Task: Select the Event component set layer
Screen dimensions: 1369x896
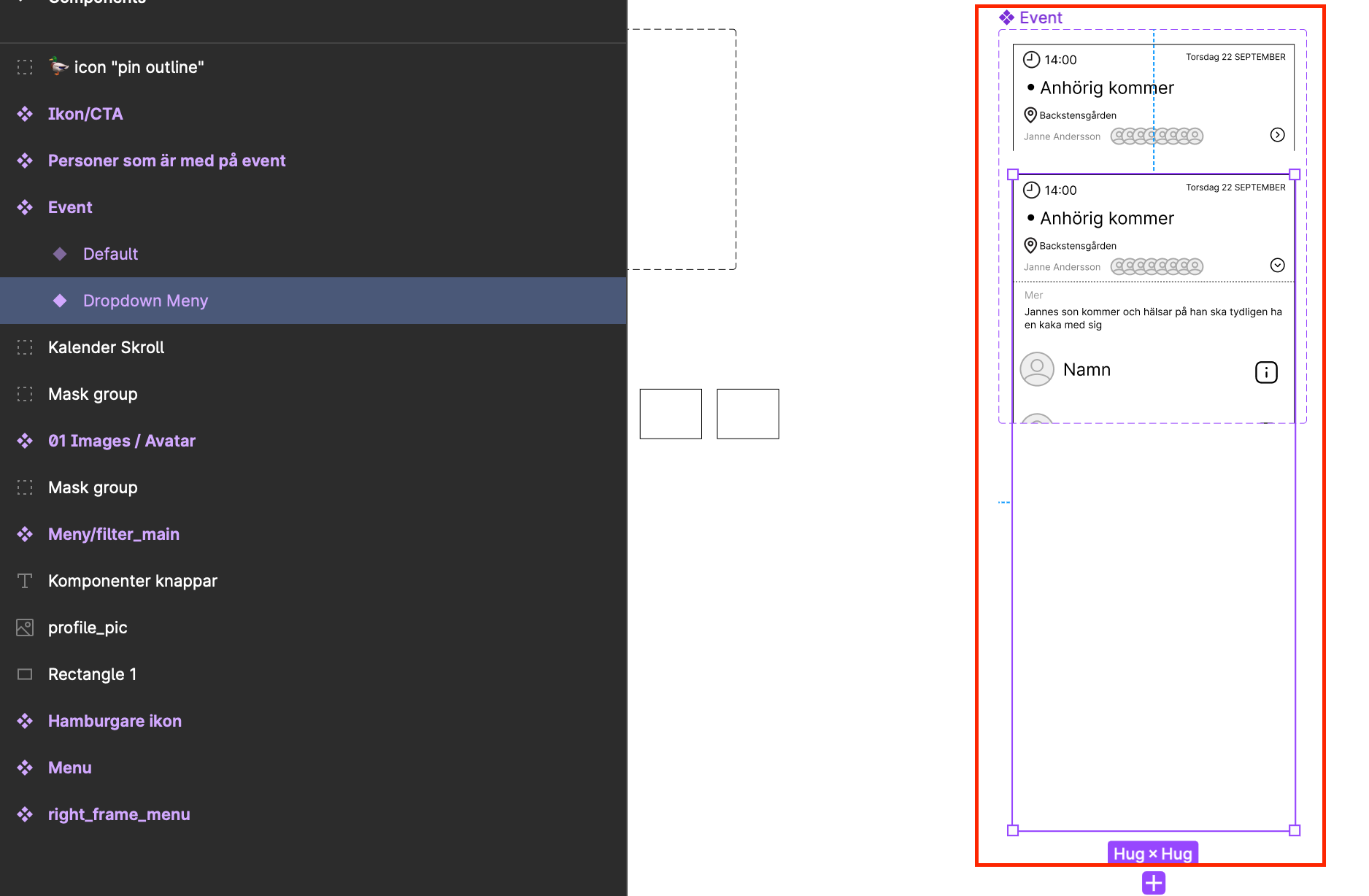Action: point(313,207)
